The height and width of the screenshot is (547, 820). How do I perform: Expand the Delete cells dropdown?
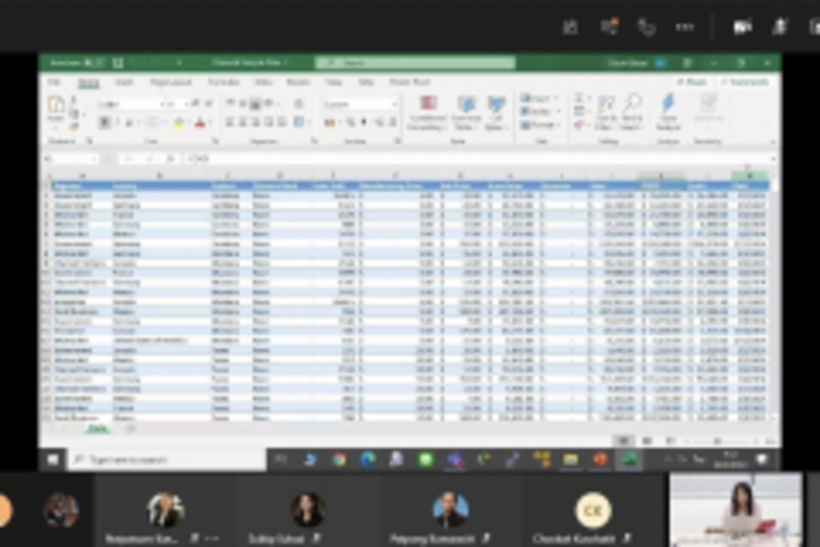(x=557, y=111)
